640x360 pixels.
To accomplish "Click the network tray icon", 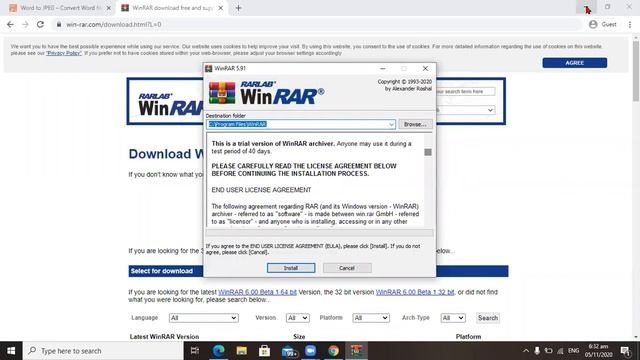I will (x=560, y=351).
